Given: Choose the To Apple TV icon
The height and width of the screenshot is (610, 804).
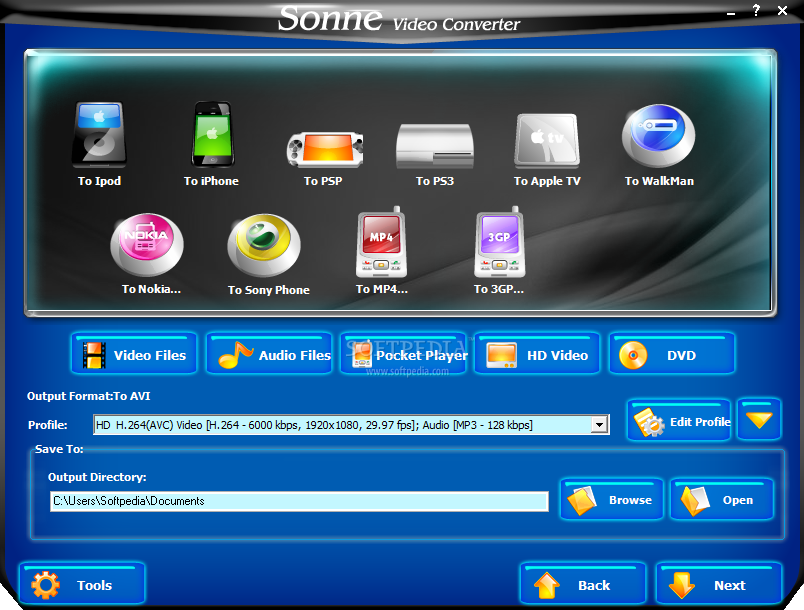Looking at the screenshot, I should 547,141.
